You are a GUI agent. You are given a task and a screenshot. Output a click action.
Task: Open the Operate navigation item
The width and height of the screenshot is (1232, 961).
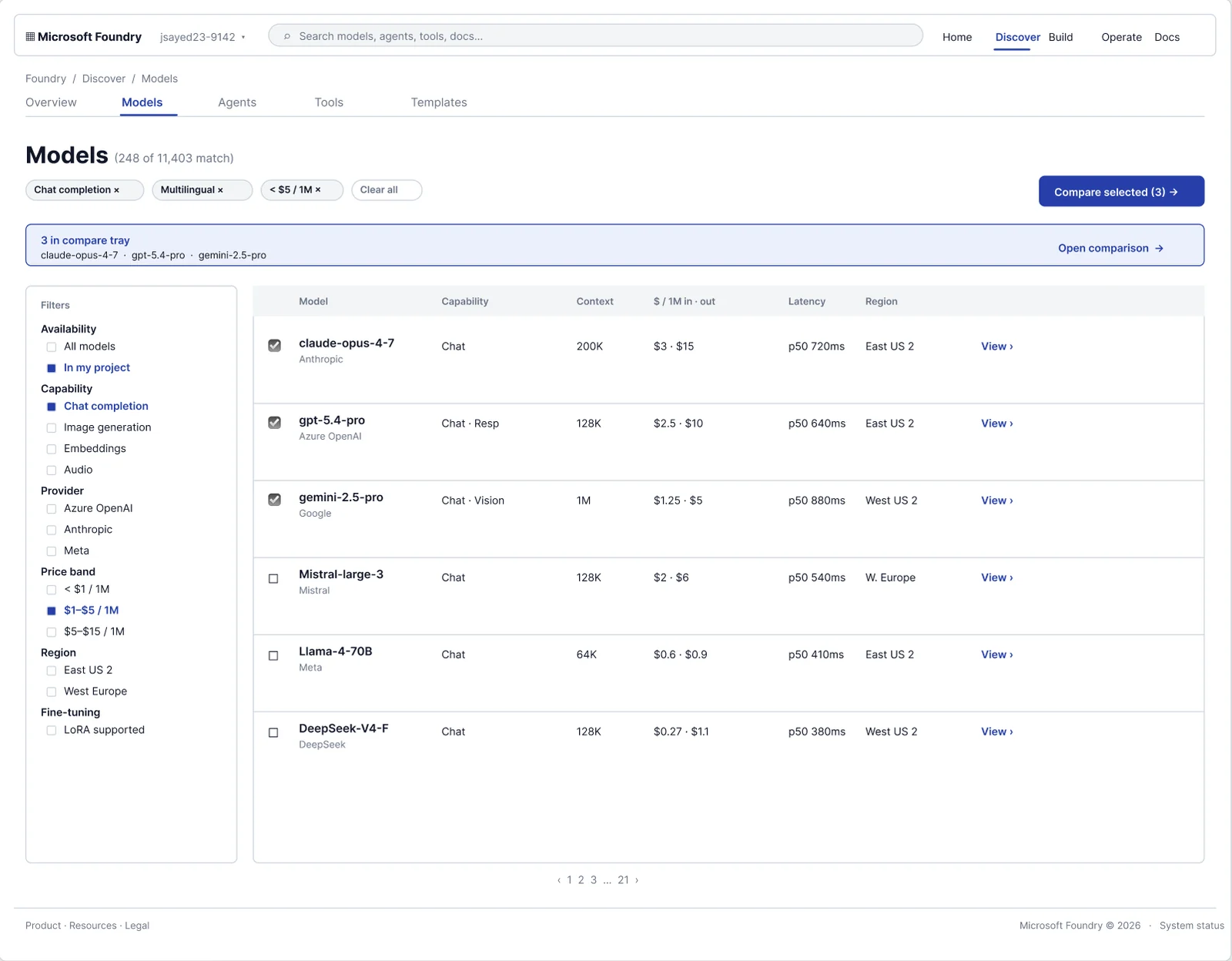tap(1121, 37)
